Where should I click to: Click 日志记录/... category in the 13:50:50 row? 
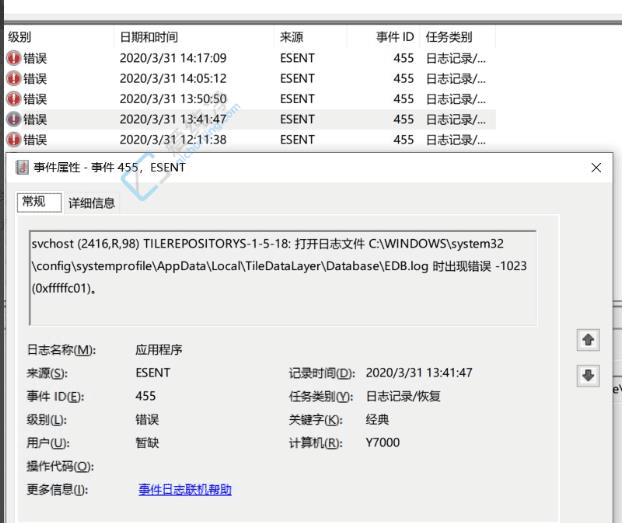click(x=456, y=99)
